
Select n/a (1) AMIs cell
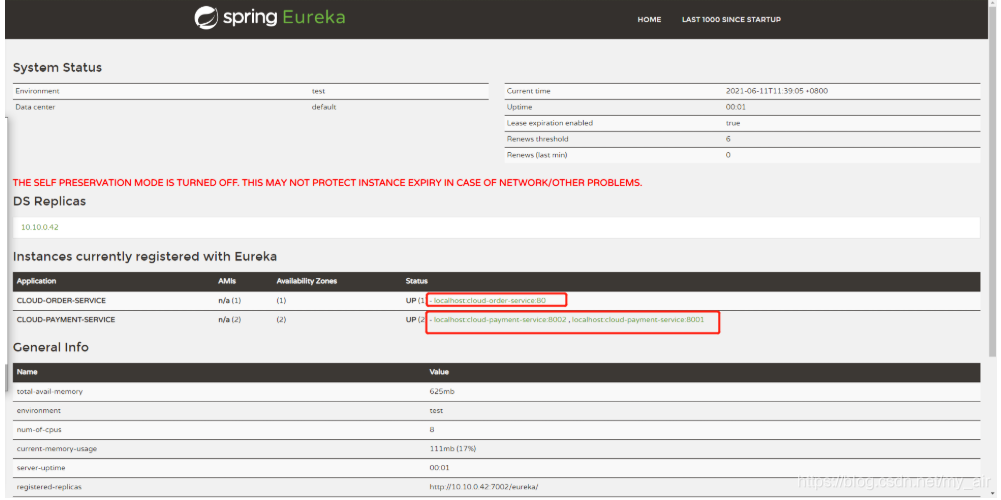tap(230, 300)
